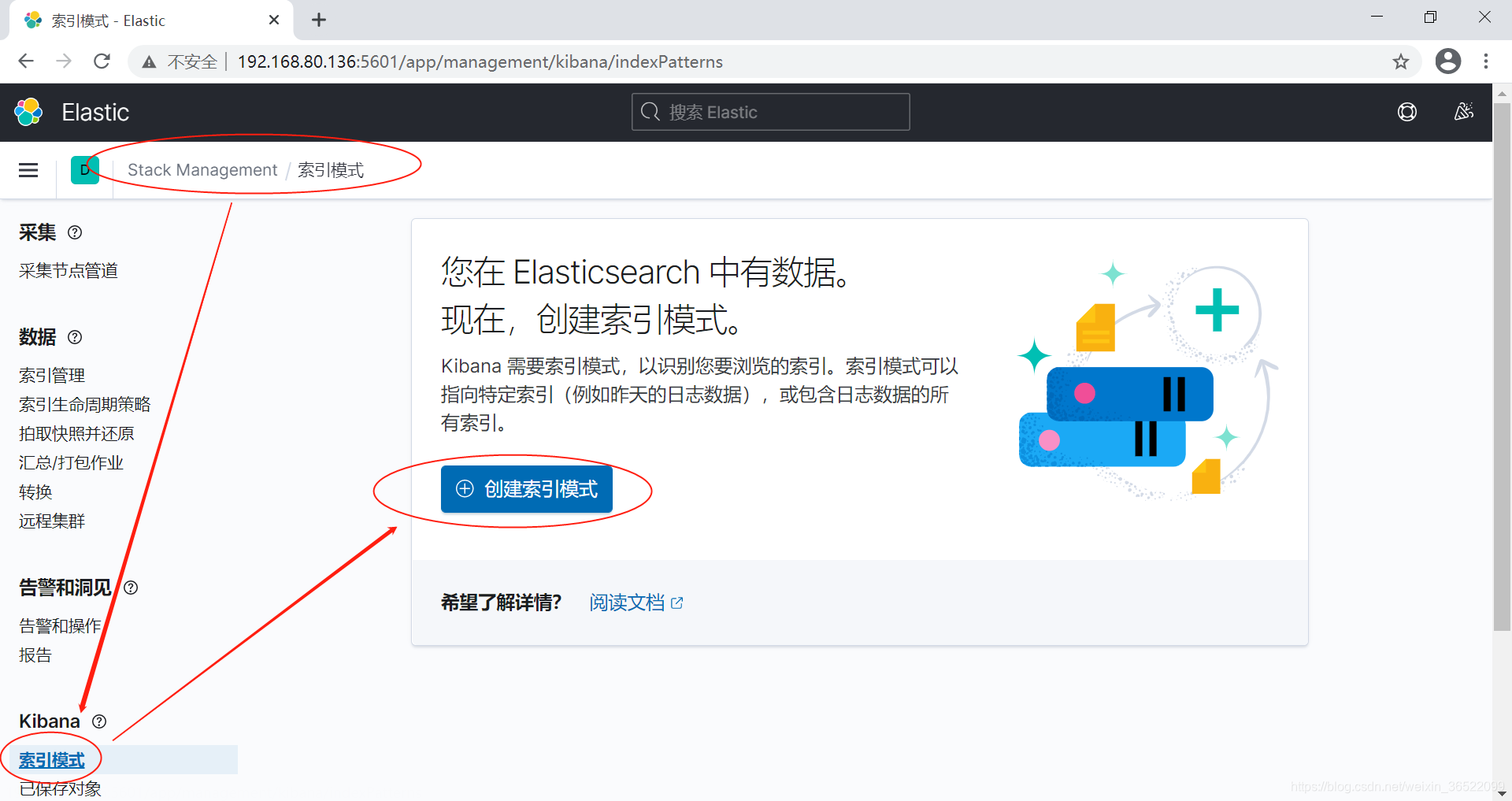Open 已保存对象 in the sidebar
This screenshot has height=801, width=1512.
[x=60, y=789]
